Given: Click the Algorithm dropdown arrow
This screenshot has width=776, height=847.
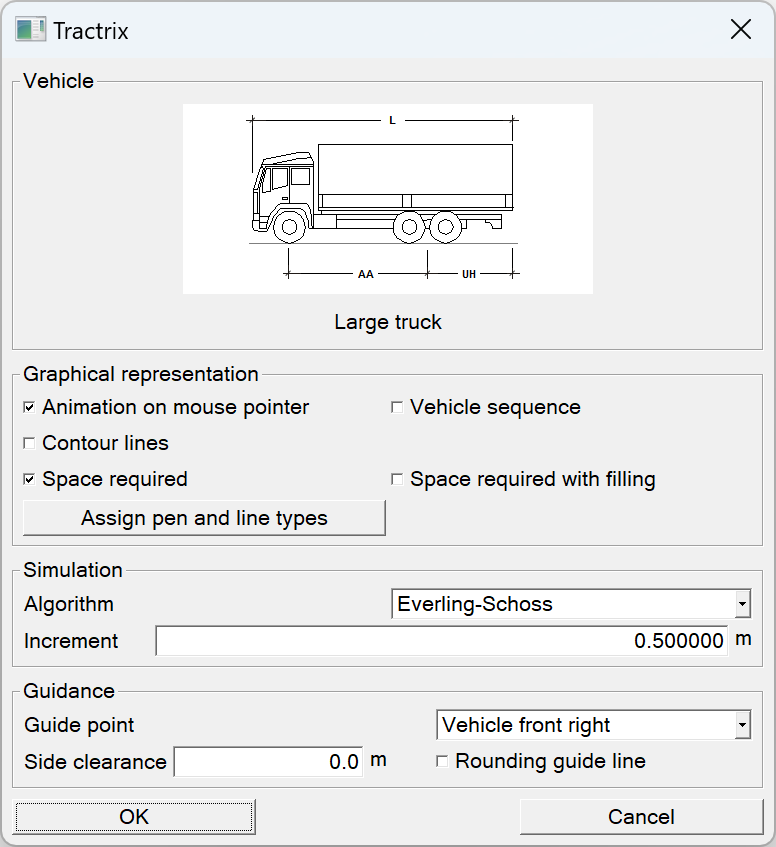Looking at the screenshot, I should (743, 604).
